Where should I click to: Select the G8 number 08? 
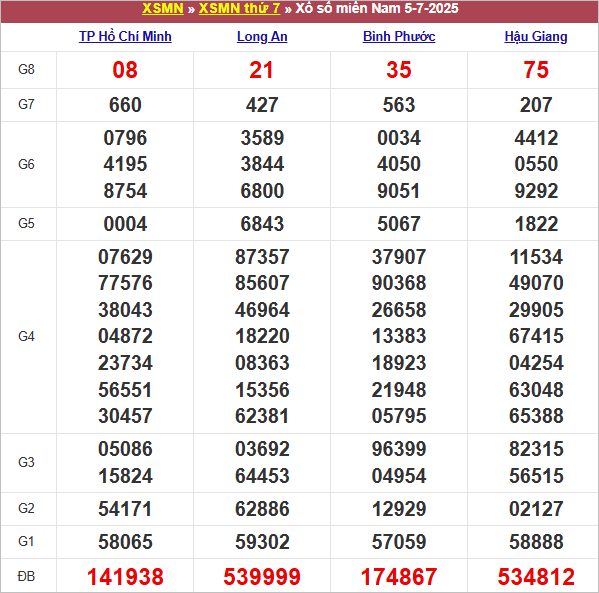[125, 70]
